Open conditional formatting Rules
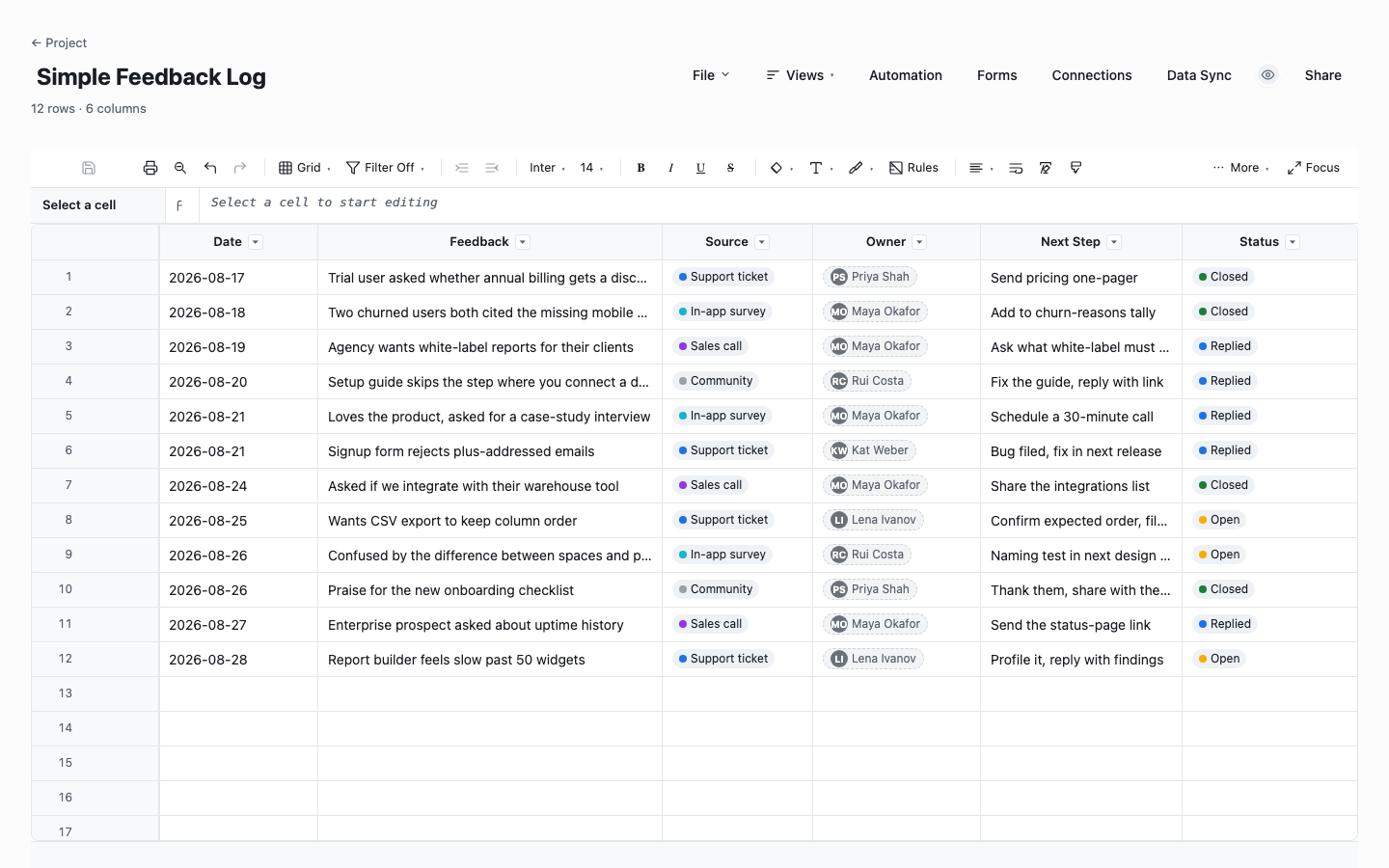 click(913, 168)
